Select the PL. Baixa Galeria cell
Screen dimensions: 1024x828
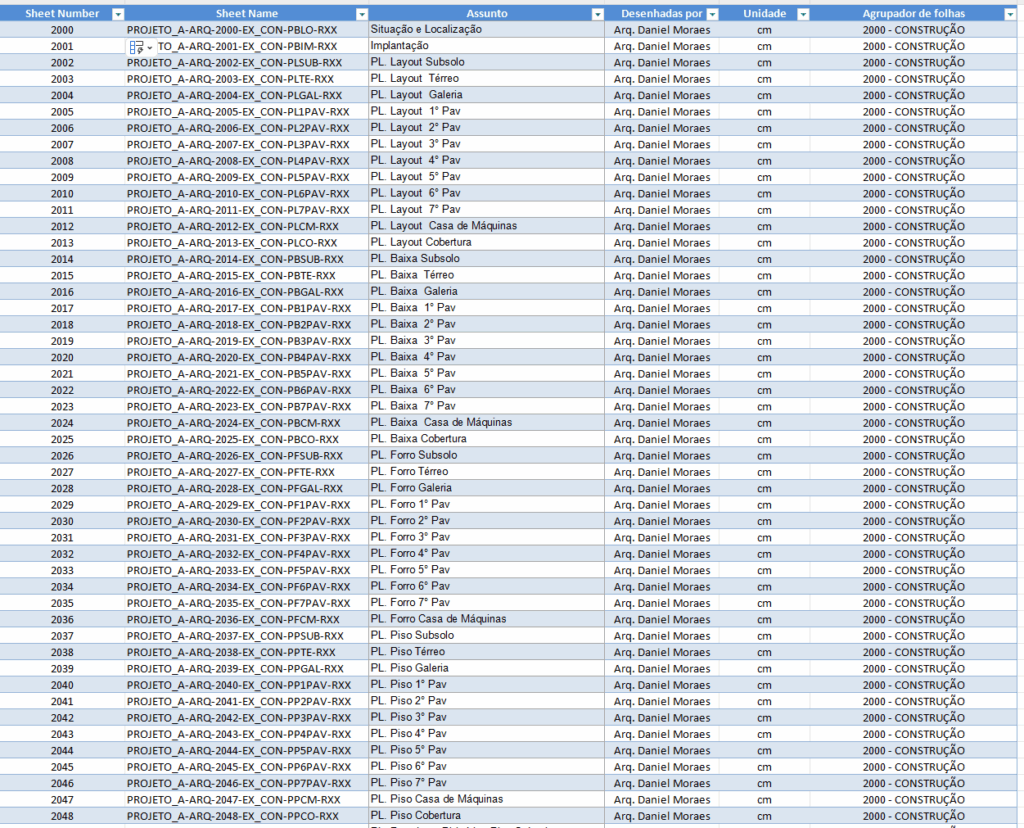[487, 292]
